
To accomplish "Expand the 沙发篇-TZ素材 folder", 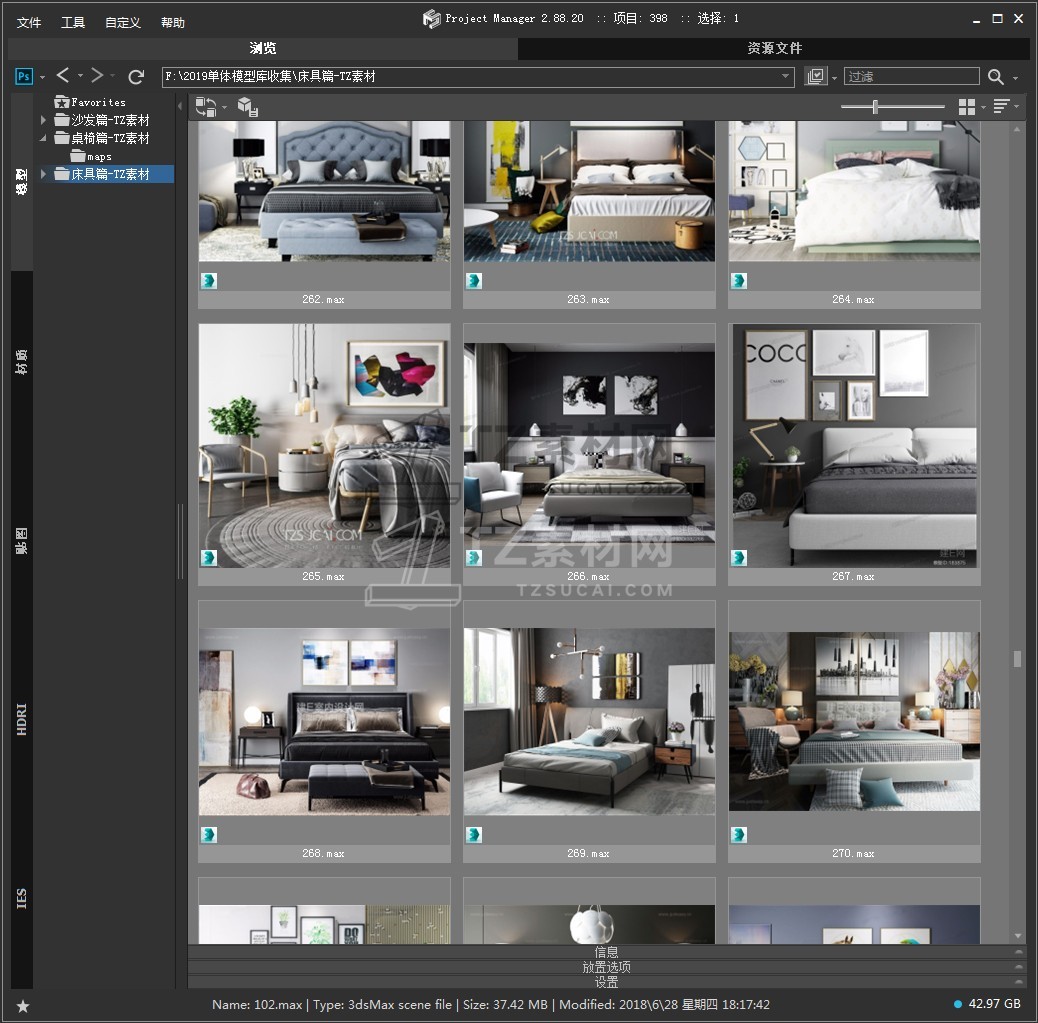I will (x=43, y=120).
